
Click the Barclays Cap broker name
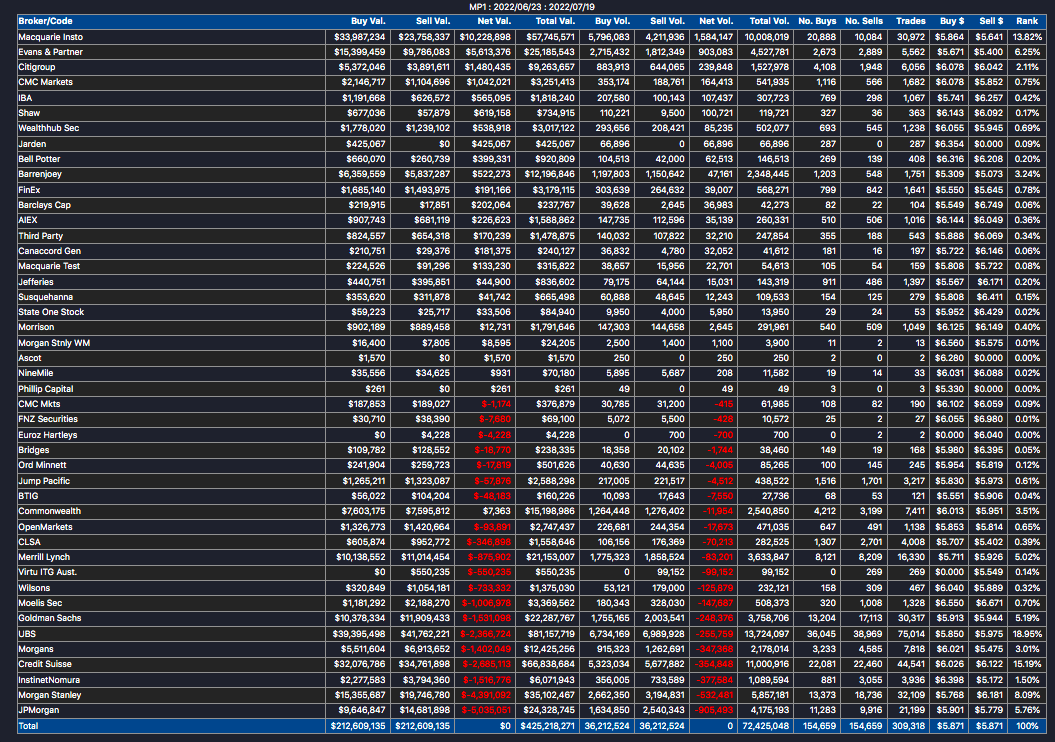pyautogui.click(x=44, y=205)
